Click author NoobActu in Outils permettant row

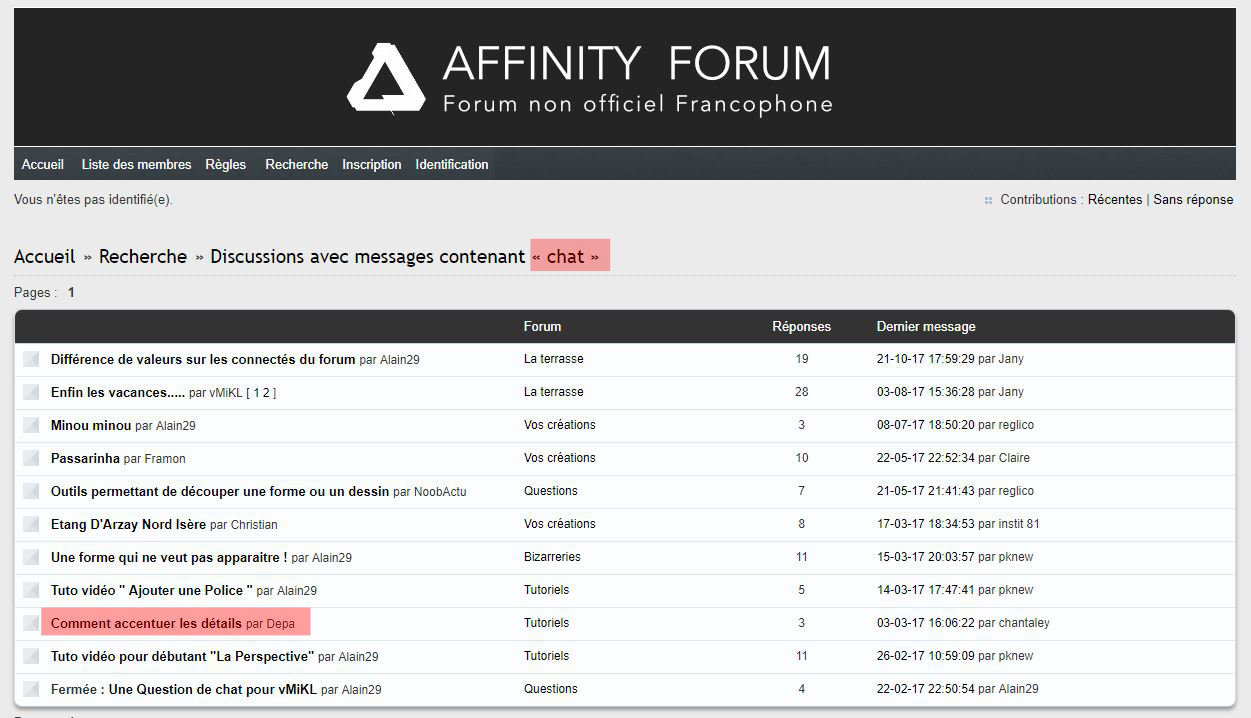pyautogui.click(x=440, y=492)
